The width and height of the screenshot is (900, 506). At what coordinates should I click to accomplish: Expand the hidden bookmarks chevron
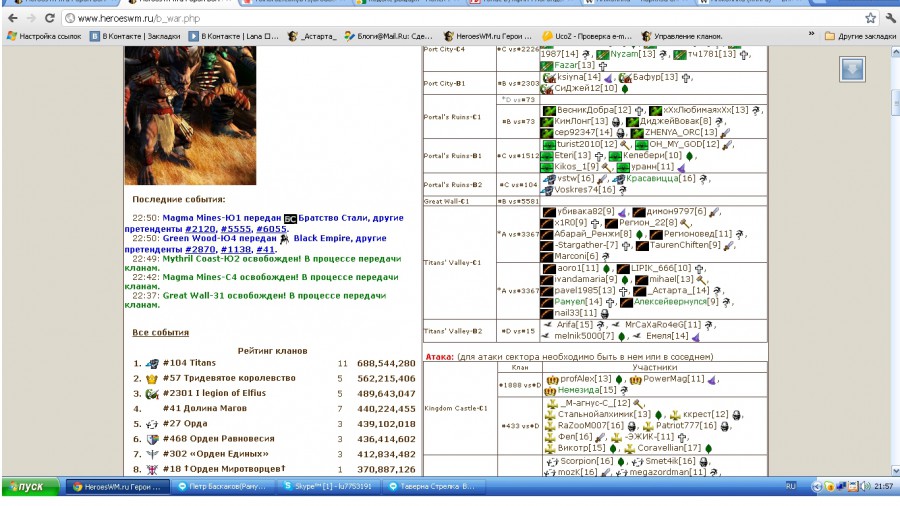click(811, 34)
